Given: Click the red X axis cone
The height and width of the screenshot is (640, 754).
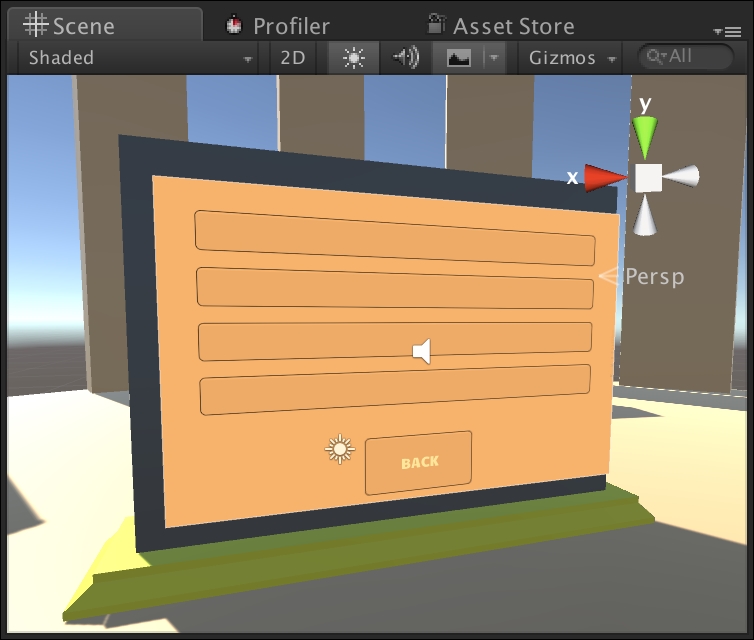Looking at the screenshot, I should pos(605,178).
